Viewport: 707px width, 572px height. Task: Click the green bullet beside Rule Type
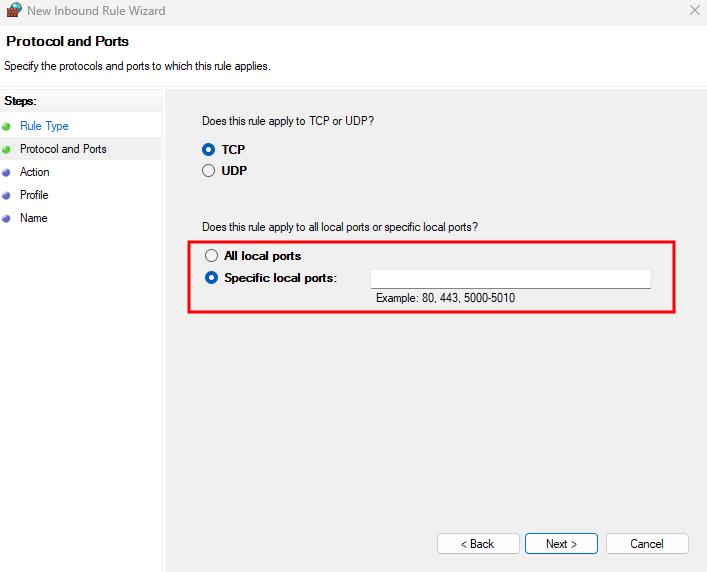click(6, 127)
